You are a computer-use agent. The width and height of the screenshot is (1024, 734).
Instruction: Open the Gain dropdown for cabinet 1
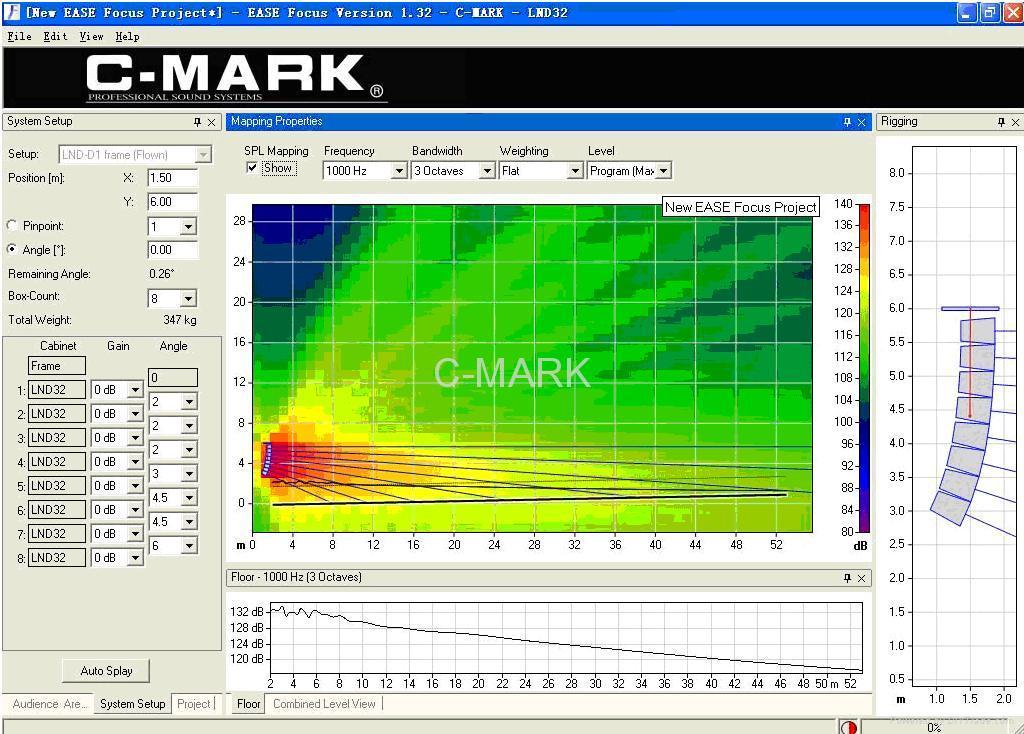point(135,391)
